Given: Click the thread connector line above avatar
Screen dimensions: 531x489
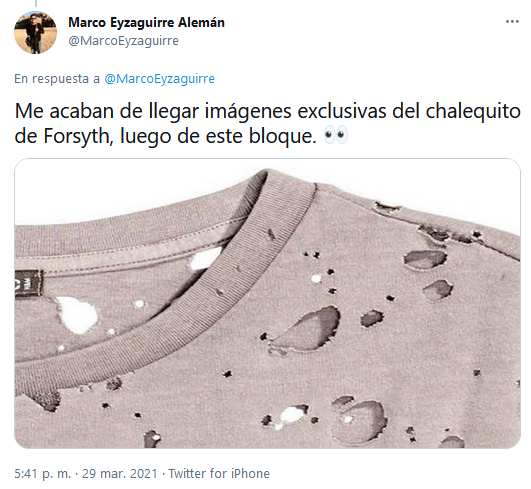Looking at the screenshot, I should click(x=35, y=3).
